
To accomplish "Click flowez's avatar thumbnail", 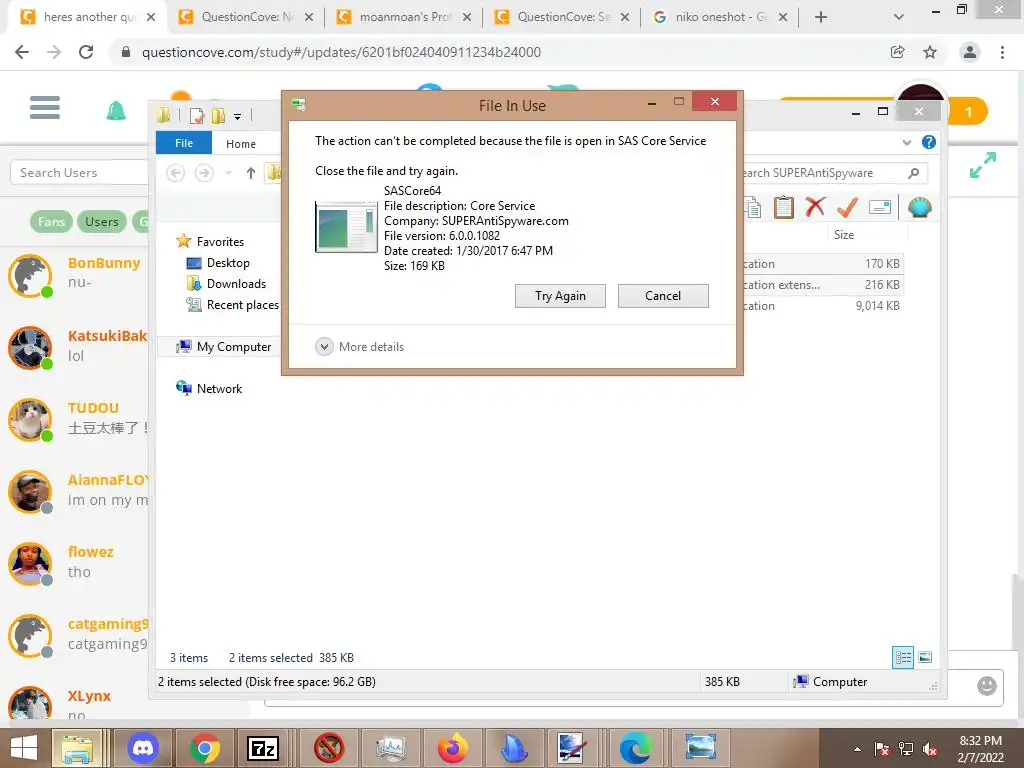I will 30,564.
